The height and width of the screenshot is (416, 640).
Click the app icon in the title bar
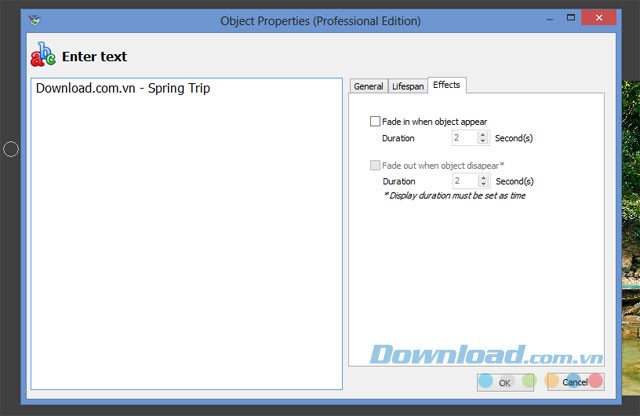click(37, 20)
